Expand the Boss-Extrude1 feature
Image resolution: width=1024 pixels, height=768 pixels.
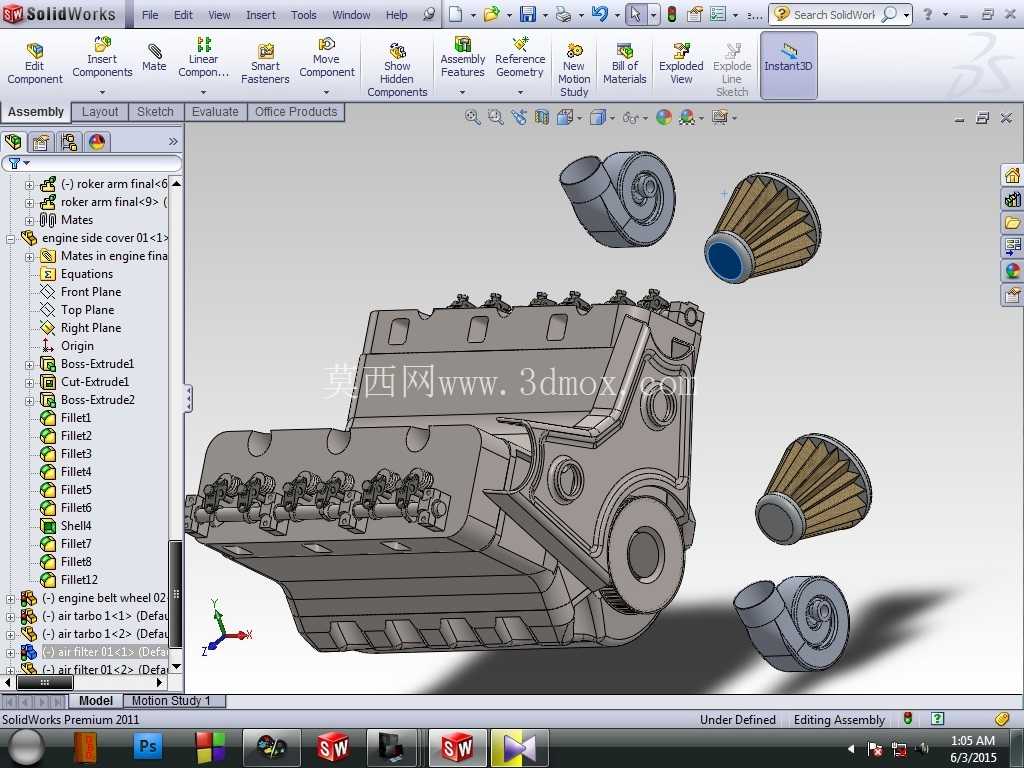[29, 365]
